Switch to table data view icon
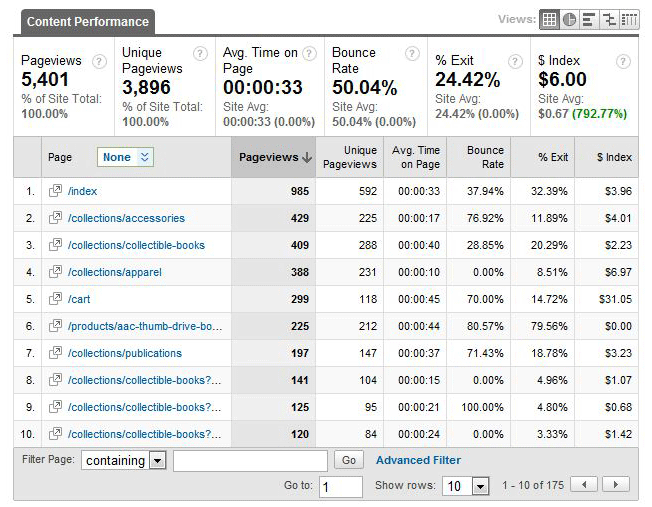The width and height of the screenshot is (652, 507). click(549, 20)
